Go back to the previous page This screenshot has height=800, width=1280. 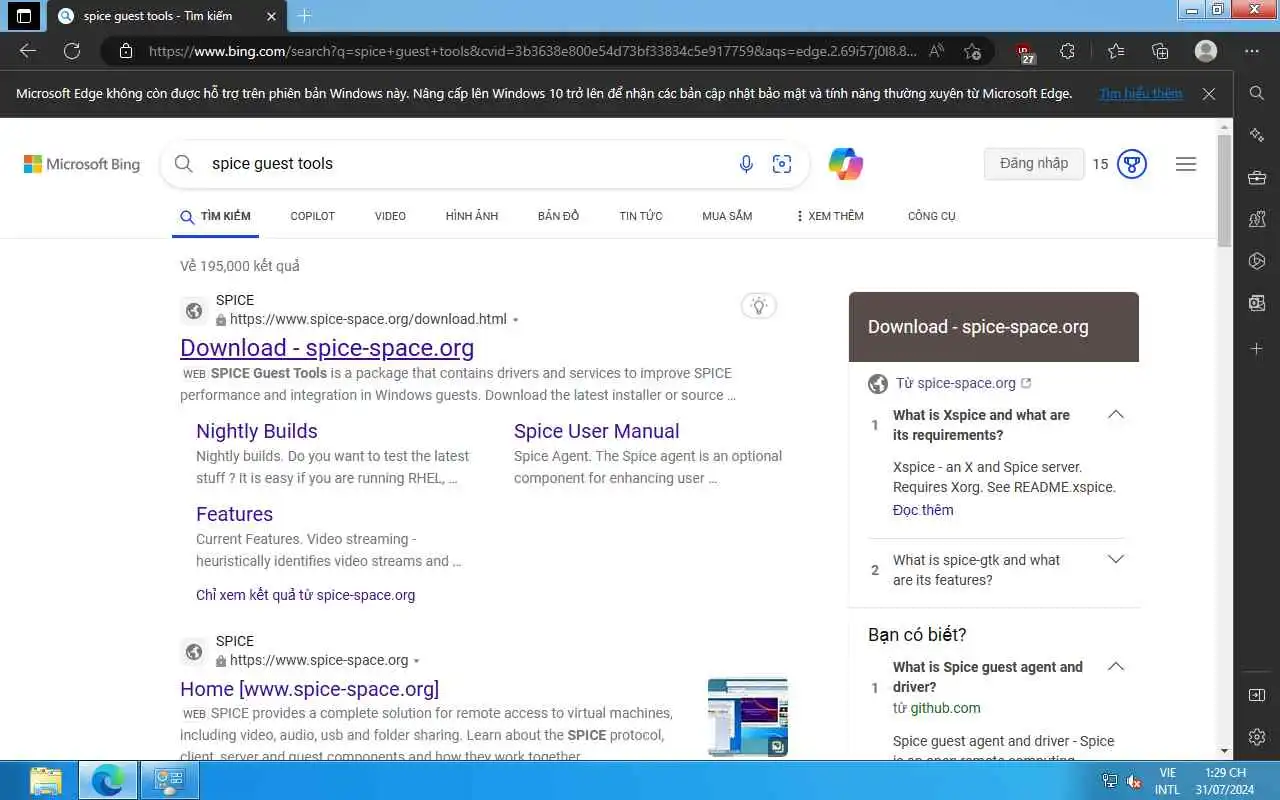pyautogui.click(x=28, y=51)
